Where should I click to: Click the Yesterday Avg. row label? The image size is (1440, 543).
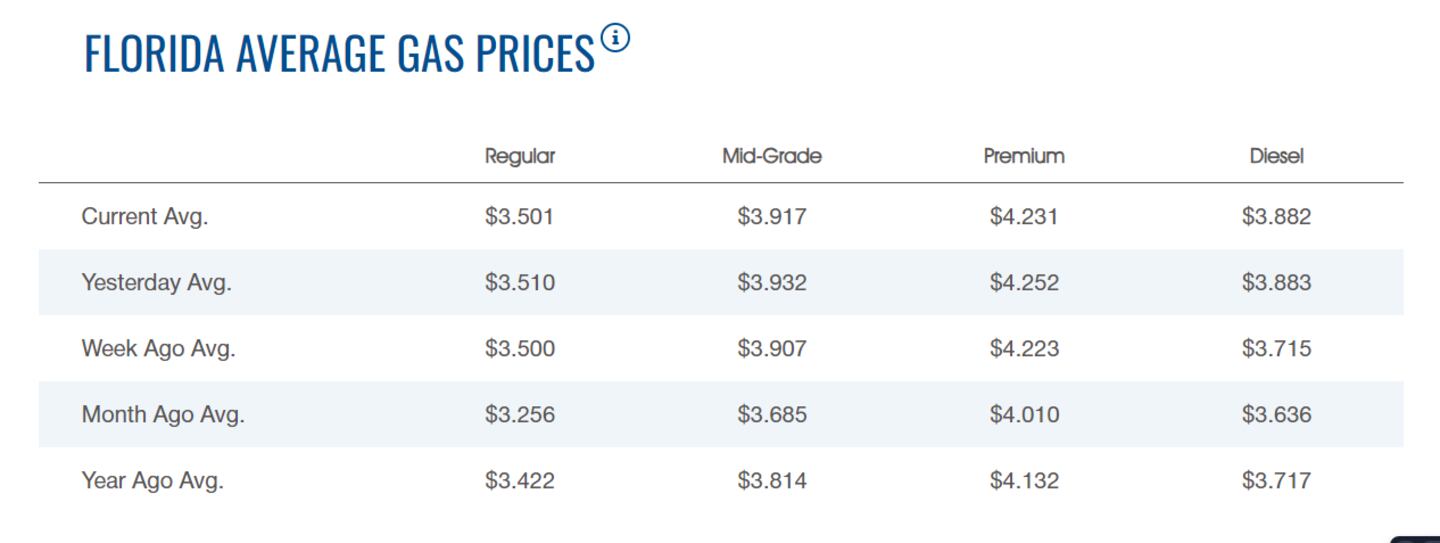tap(156, 283)
